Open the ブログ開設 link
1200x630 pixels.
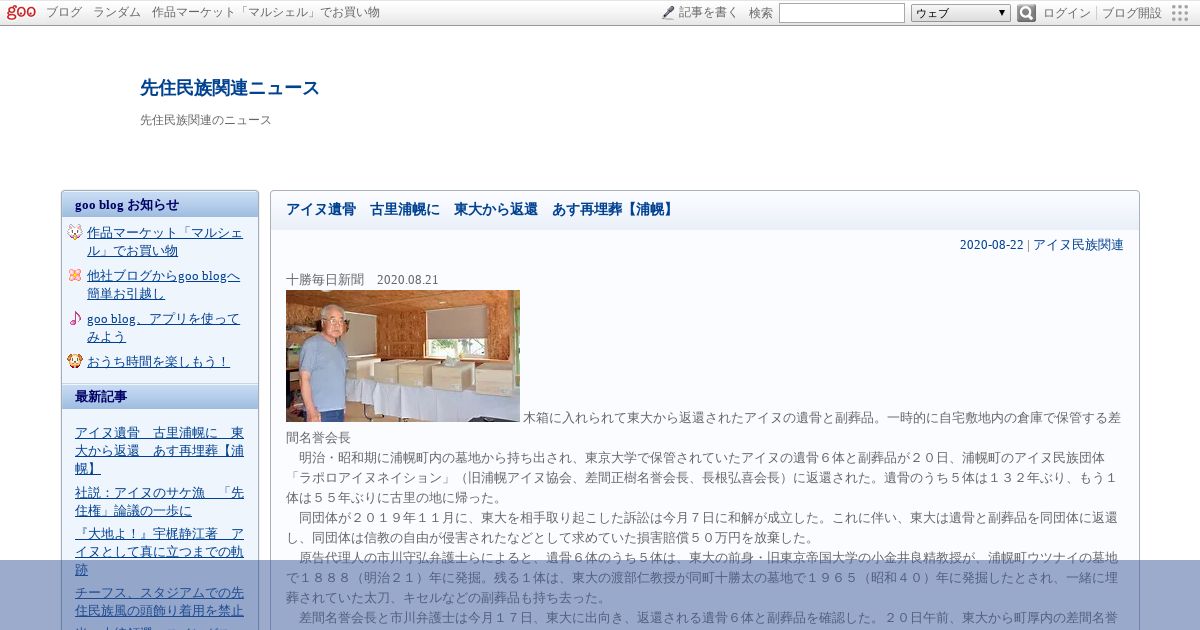point(1132,13)
